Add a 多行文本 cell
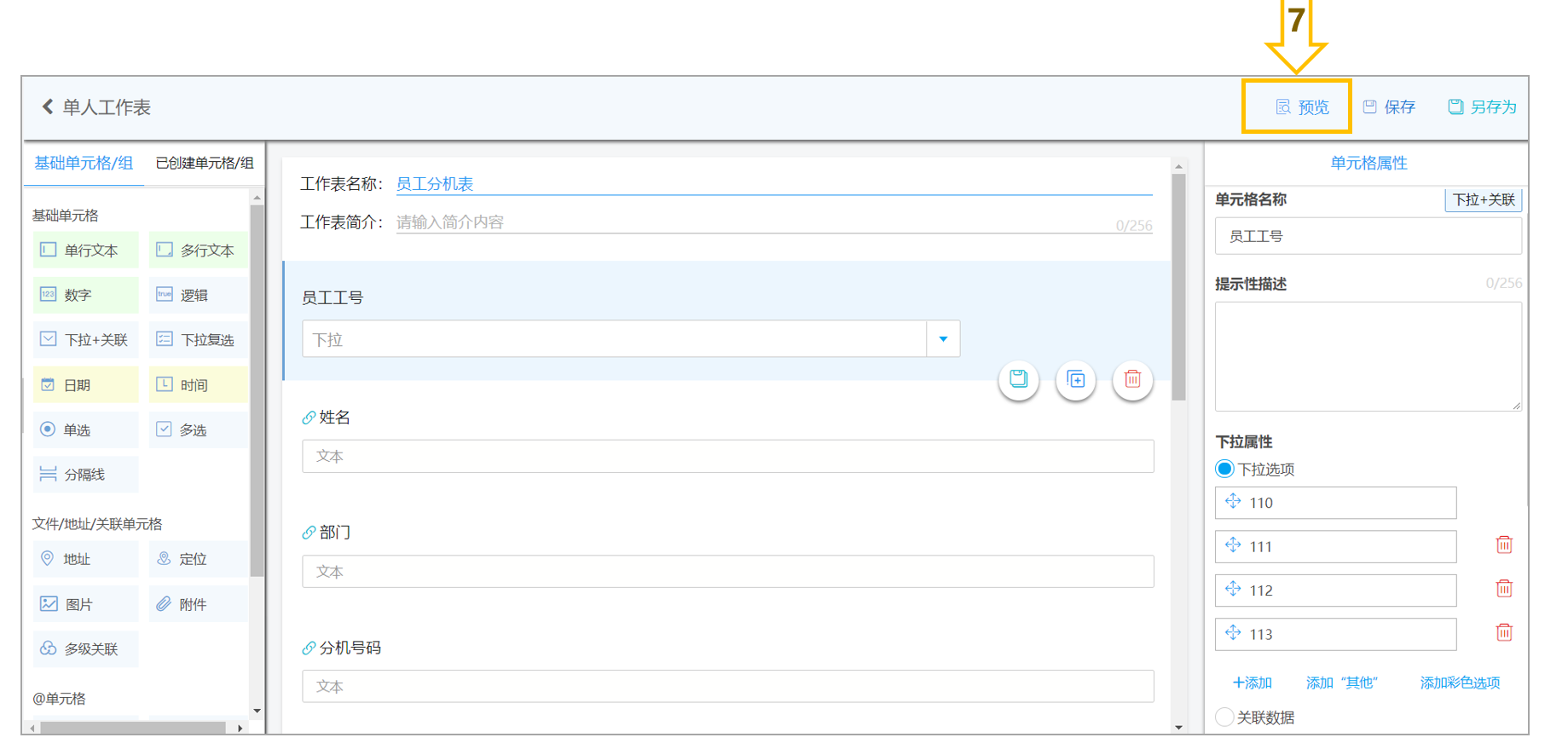 pyautogui.click(x=199, y=250)
